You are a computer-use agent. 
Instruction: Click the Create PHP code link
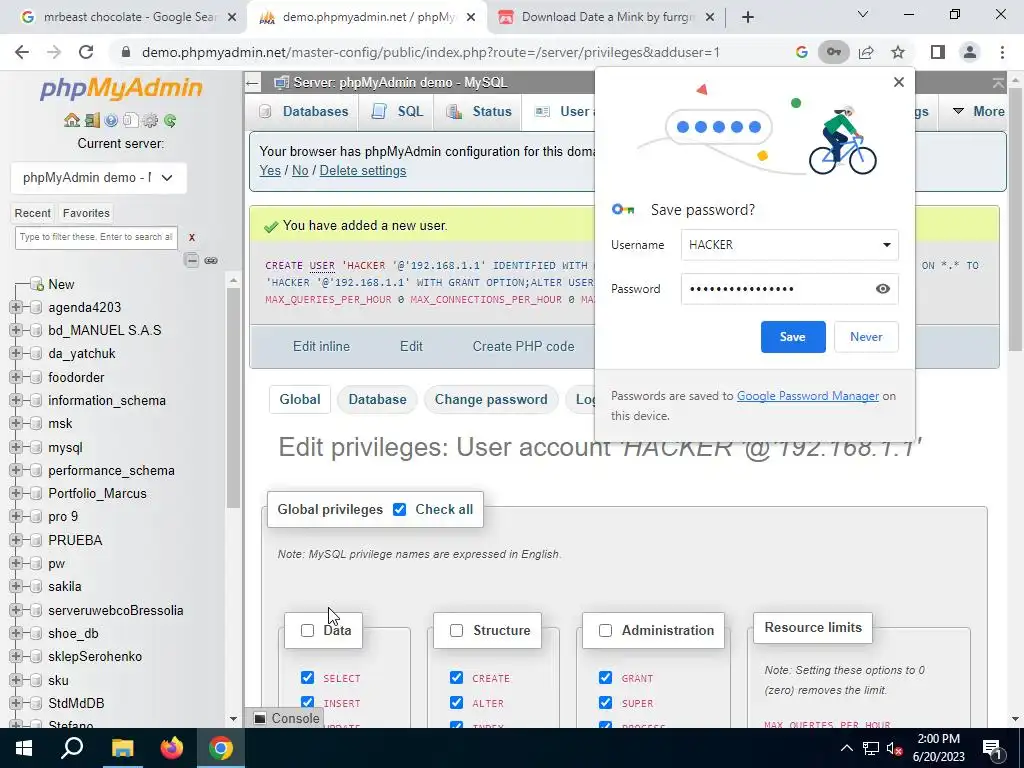pyautogui.click(x=524, y=347)
